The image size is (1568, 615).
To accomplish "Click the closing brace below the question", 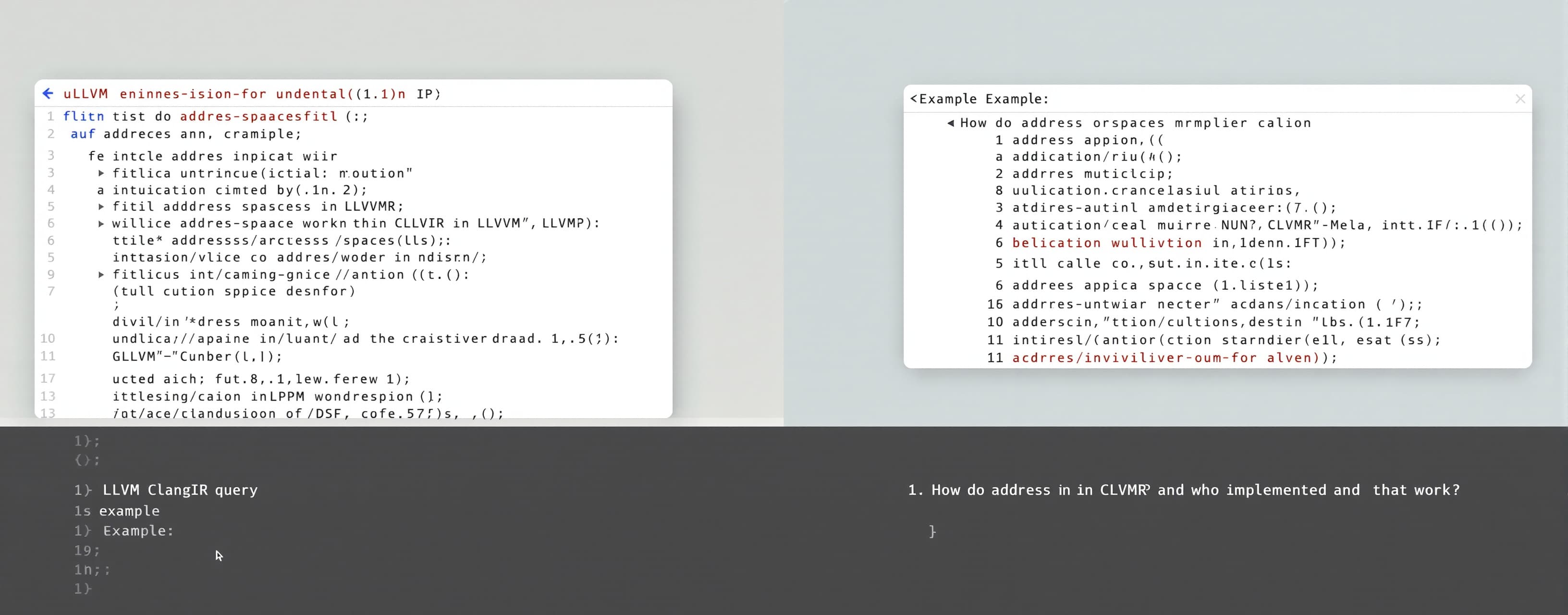I will (x=932, y=531).
